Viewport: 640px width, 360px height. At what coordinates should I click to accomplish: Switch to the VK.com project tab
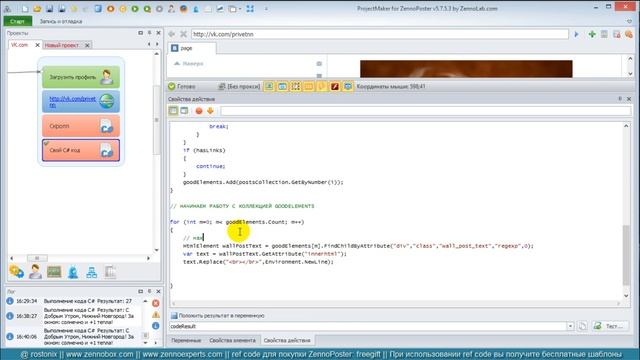click(x=20, y=45)
